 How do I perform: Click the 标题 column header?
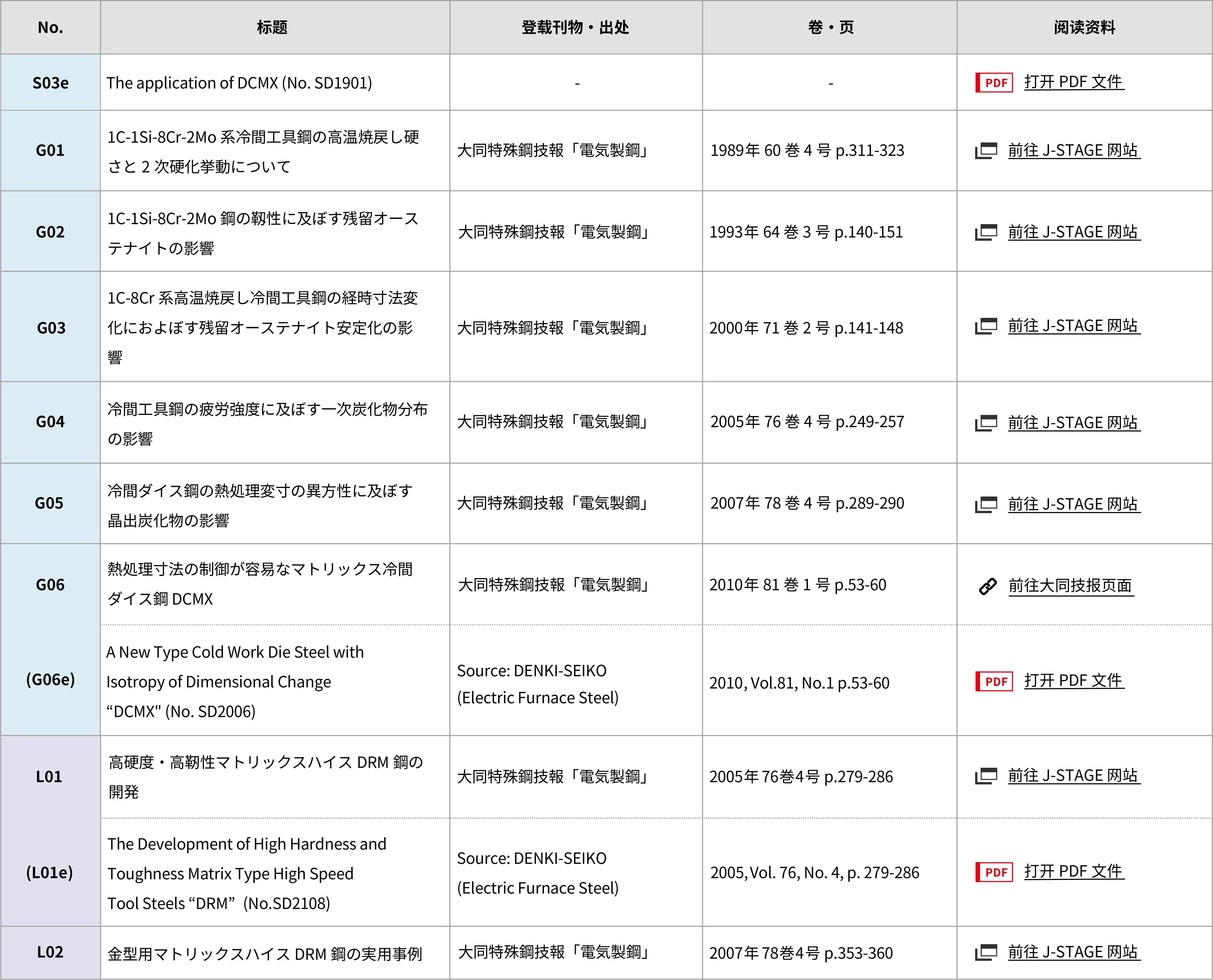click(x=272, y=27)
